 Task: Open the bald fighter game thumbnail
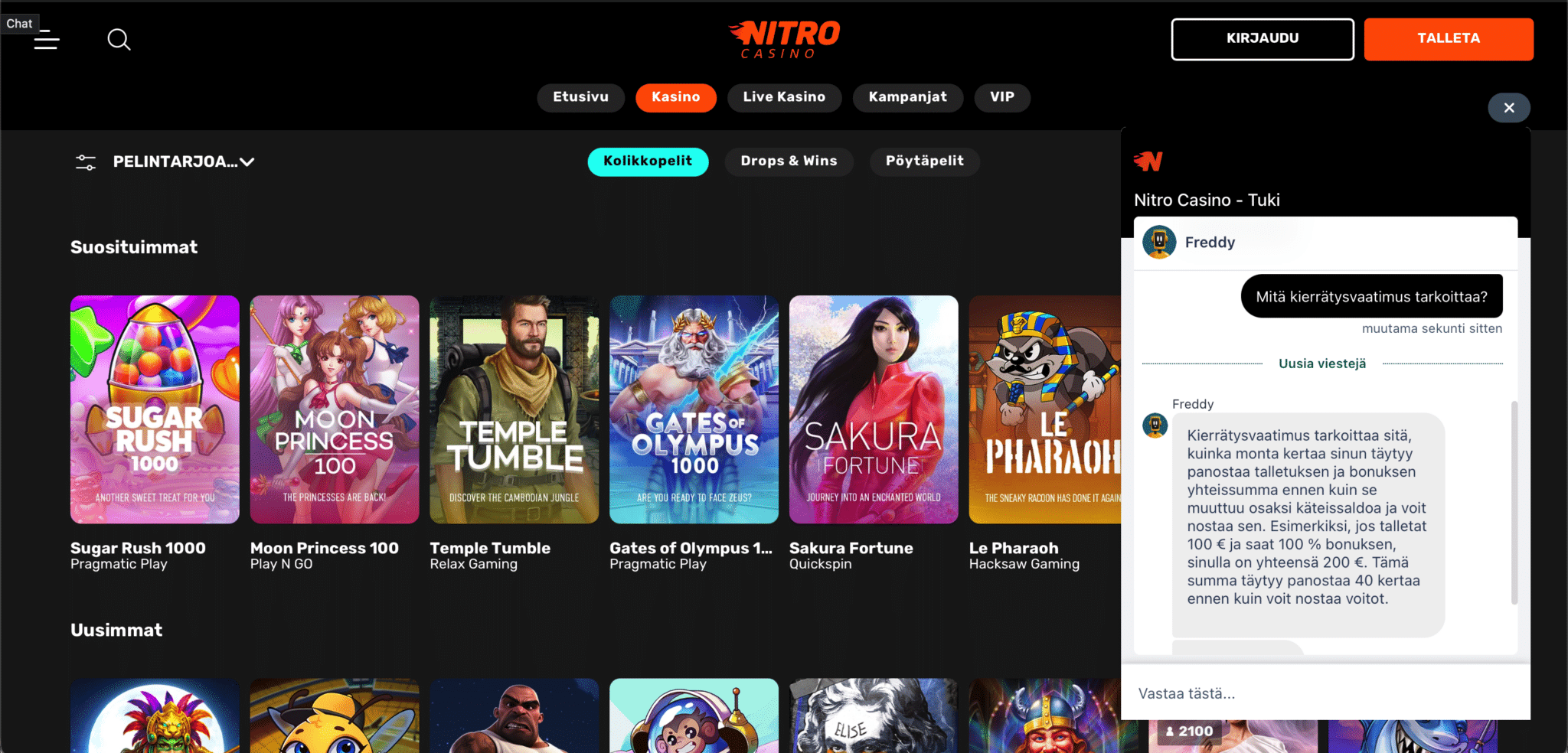(514, 716)
